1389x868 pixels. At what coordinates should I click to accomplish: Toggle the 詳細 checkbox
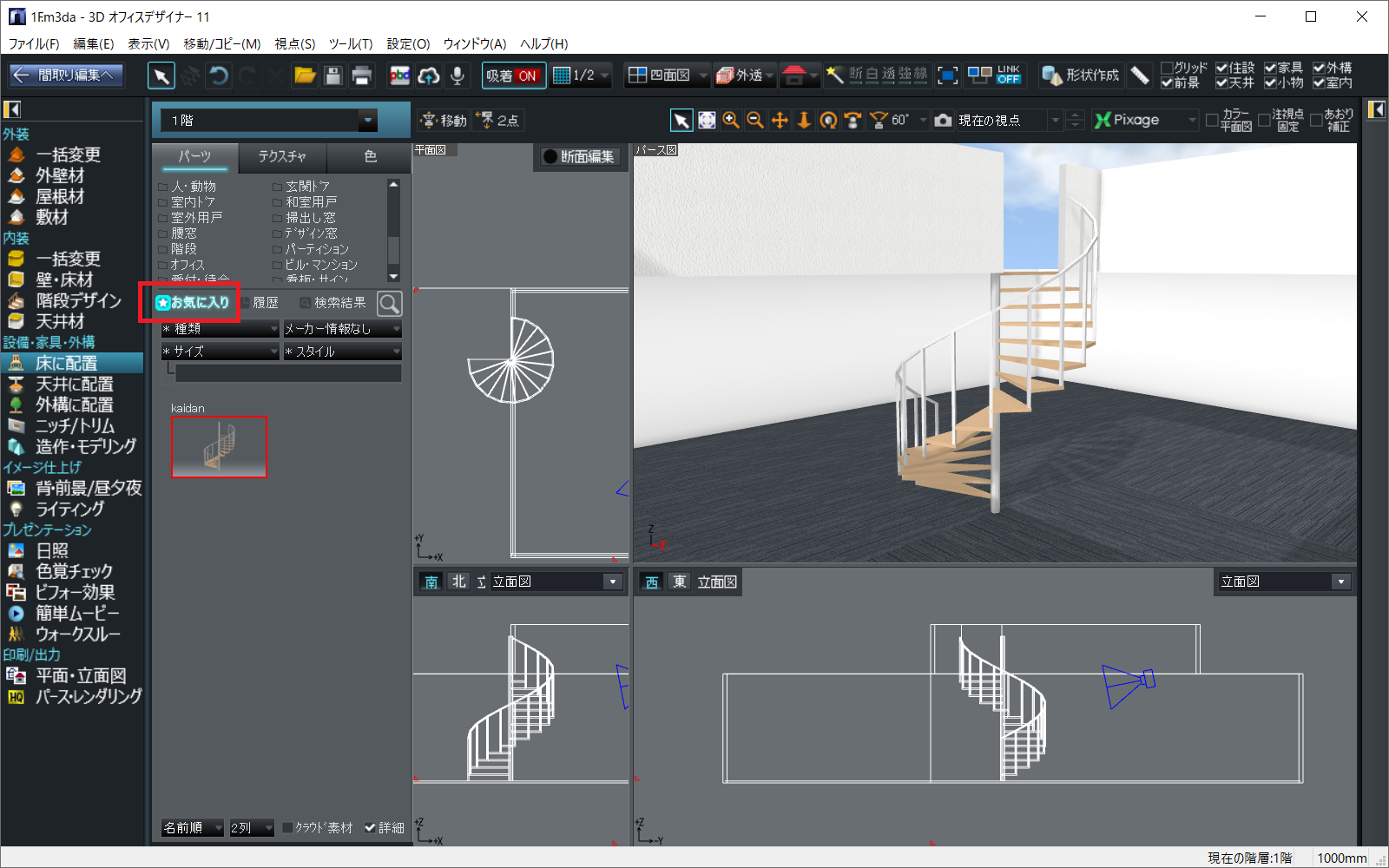[x=371, y=828]
